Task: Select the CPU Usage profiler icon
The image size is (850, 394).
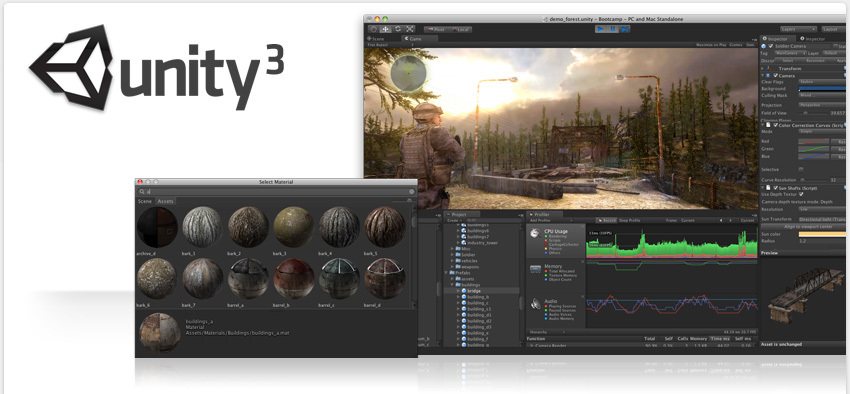Action: [536, 233]
